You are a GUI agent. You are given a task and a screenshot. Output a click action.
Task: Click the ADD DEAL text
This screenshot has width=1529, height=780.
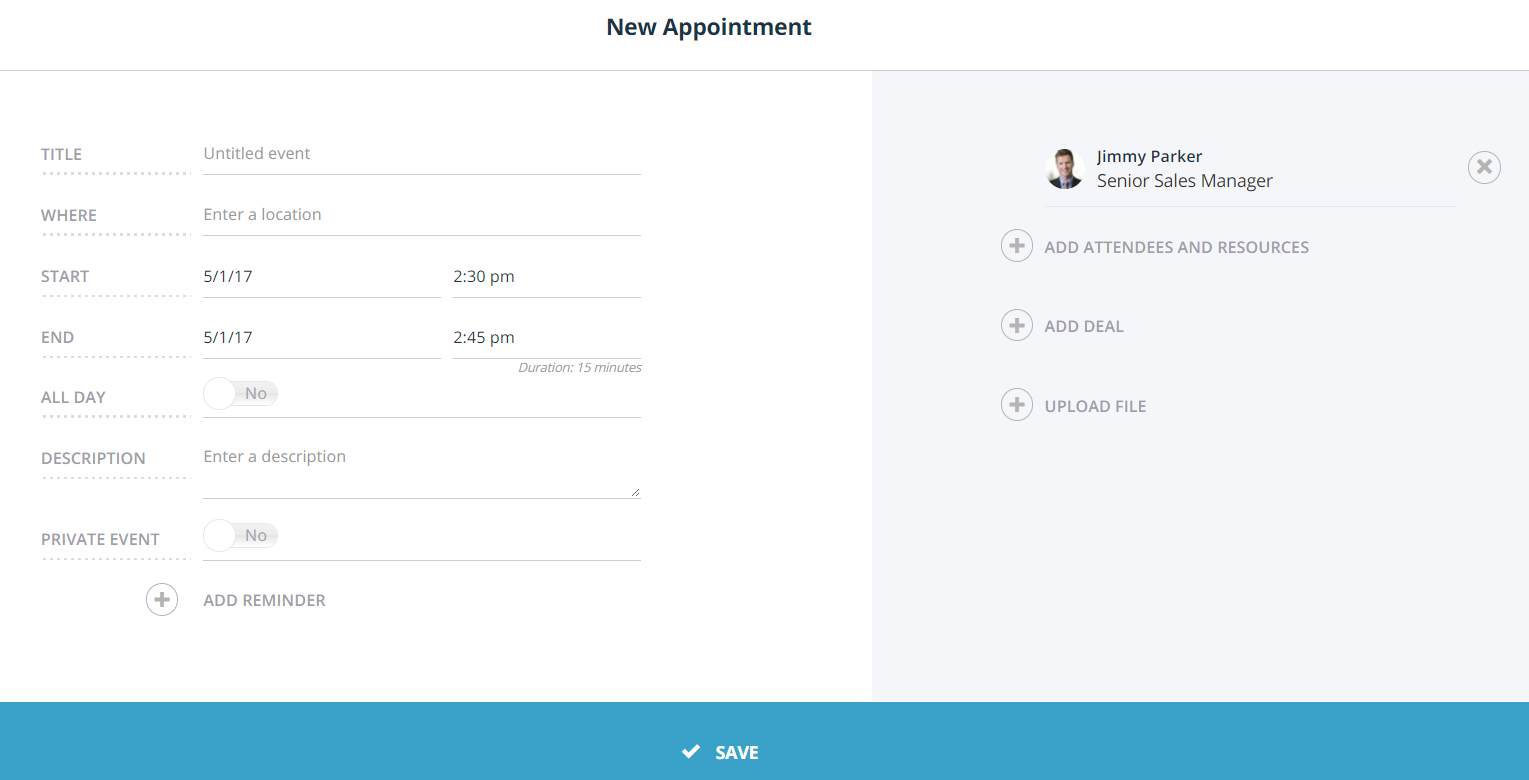pyautogui.click(x=1084, y=326)
